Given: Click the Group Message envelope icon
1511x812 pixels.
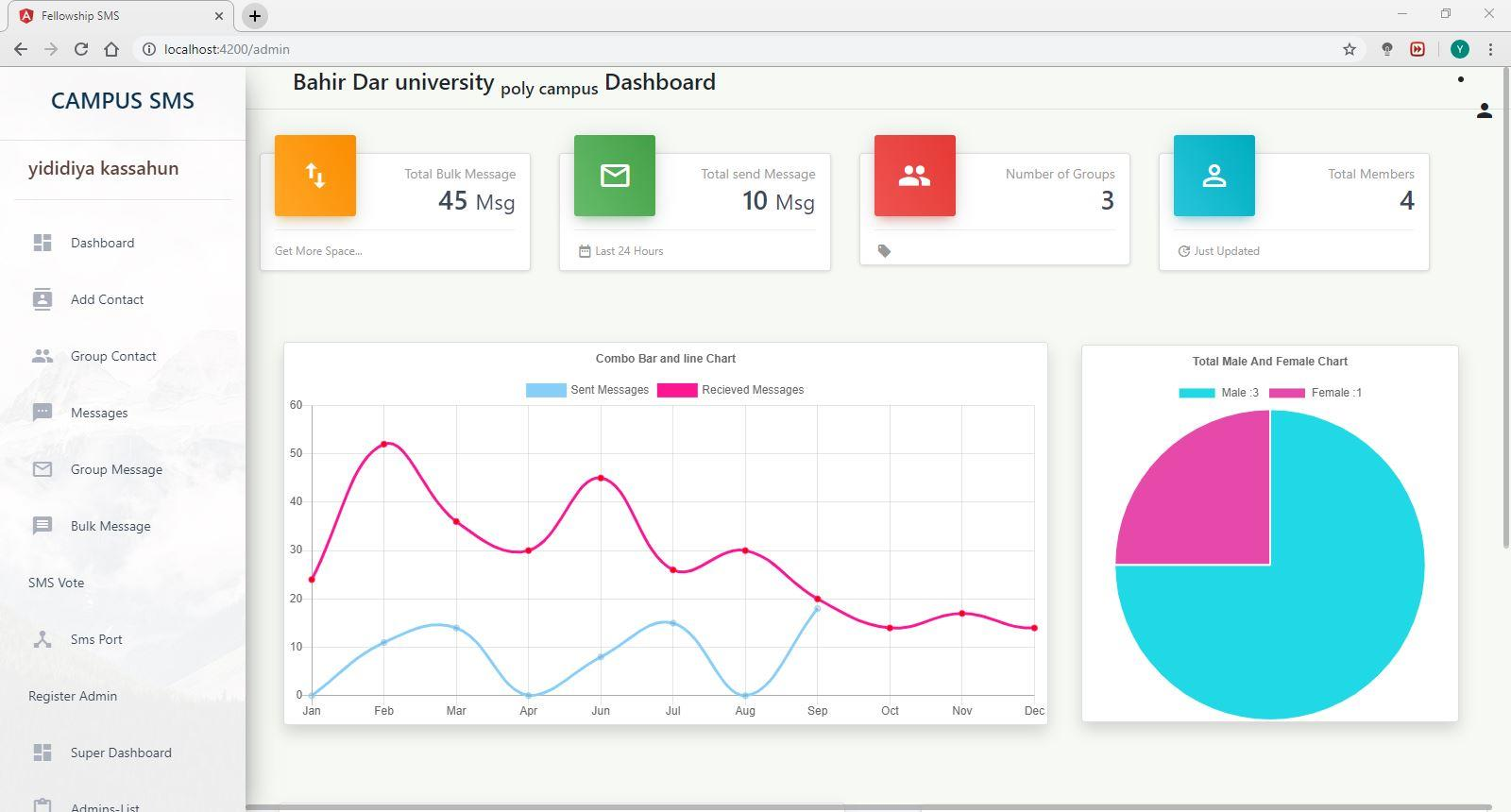Looking at the screenshot, I should tap(42, 469).
